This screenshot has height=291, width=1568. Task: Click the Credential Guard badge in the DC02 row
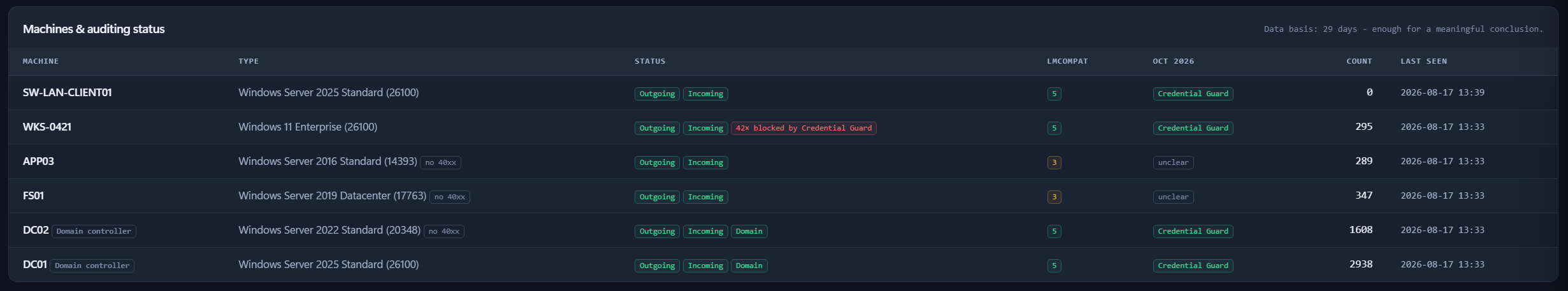point(1193,231)
